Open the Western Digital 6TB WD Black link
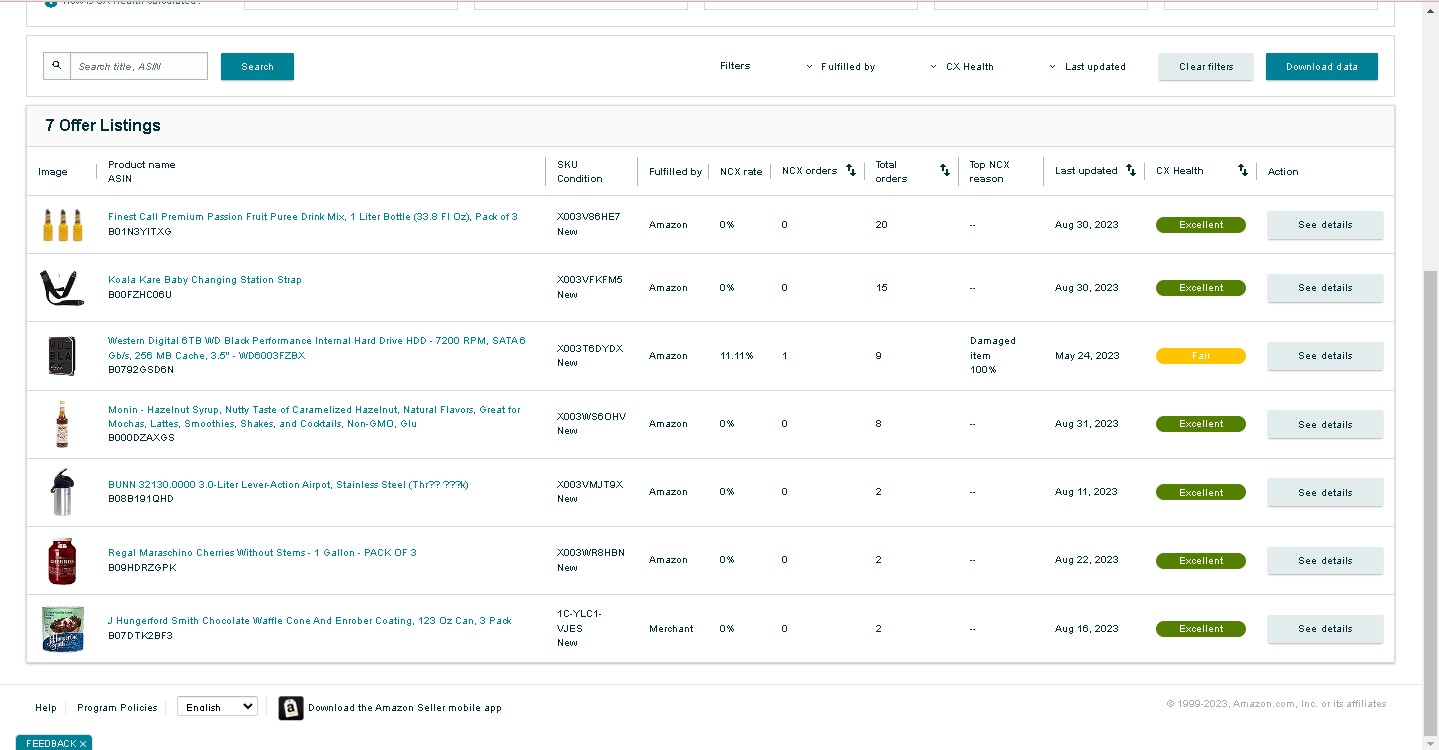This screenshot has height=750, width=1439. tap(317, 348)
